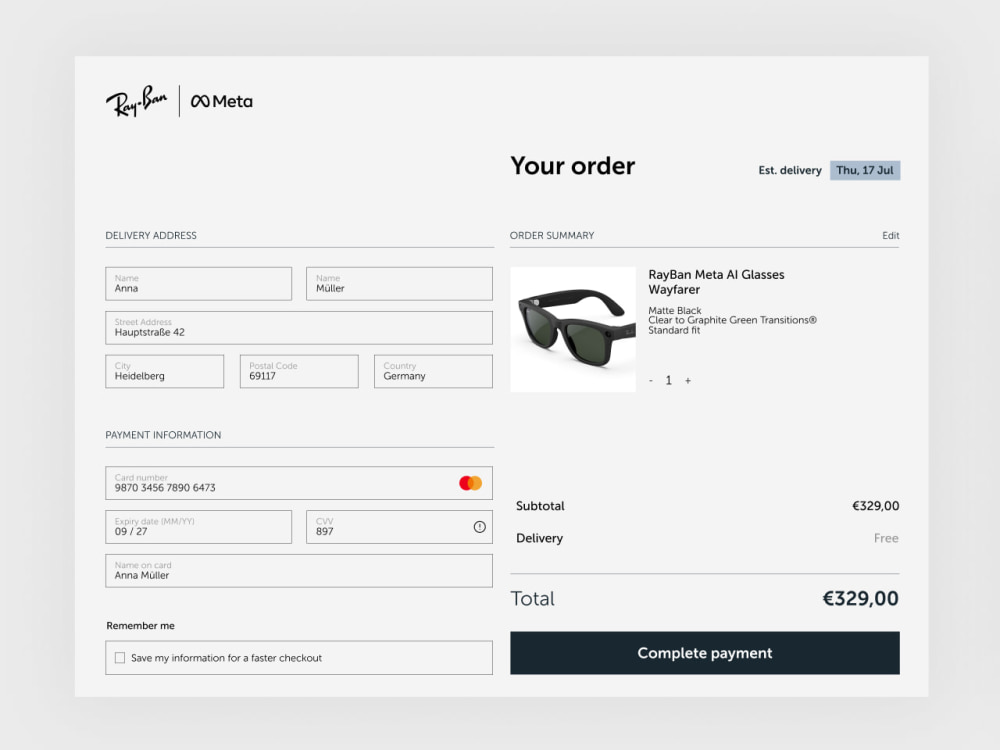Increase quantity with the plus button

(x=688, y=381)
